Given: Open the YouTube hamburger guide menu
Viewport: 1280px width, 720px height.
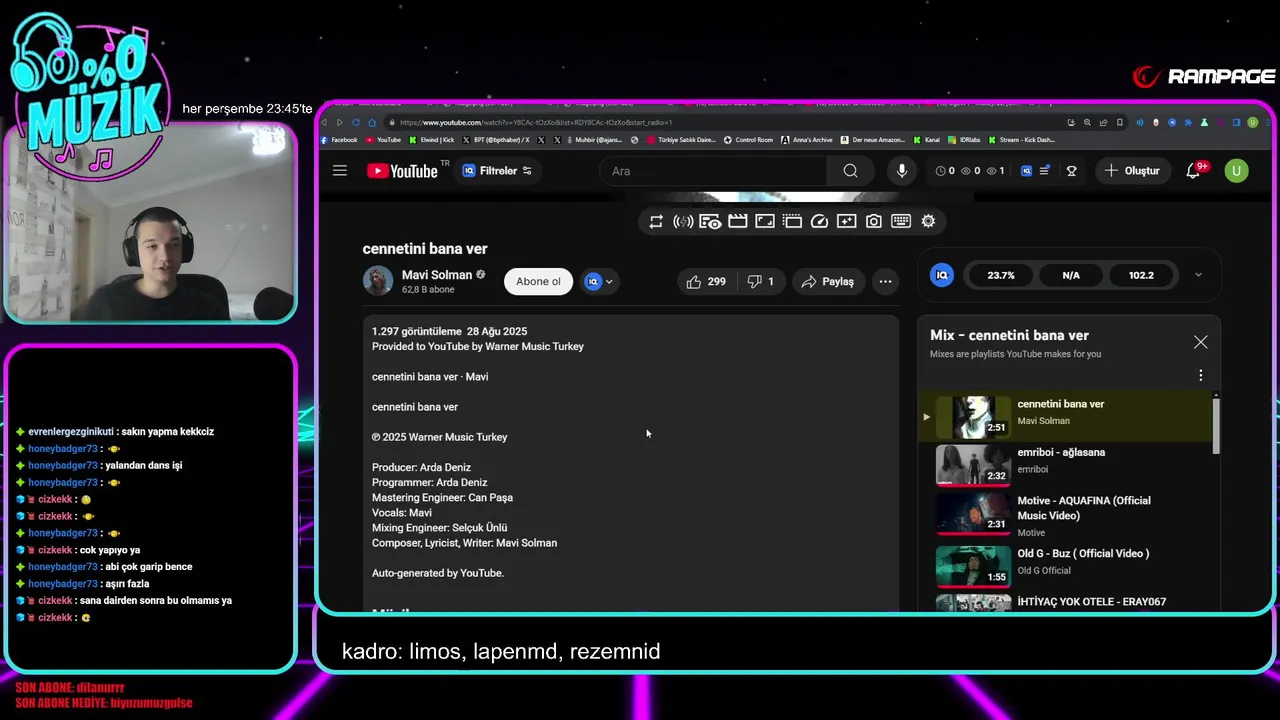Looking at the screenshot, I should tap(340, 171).
